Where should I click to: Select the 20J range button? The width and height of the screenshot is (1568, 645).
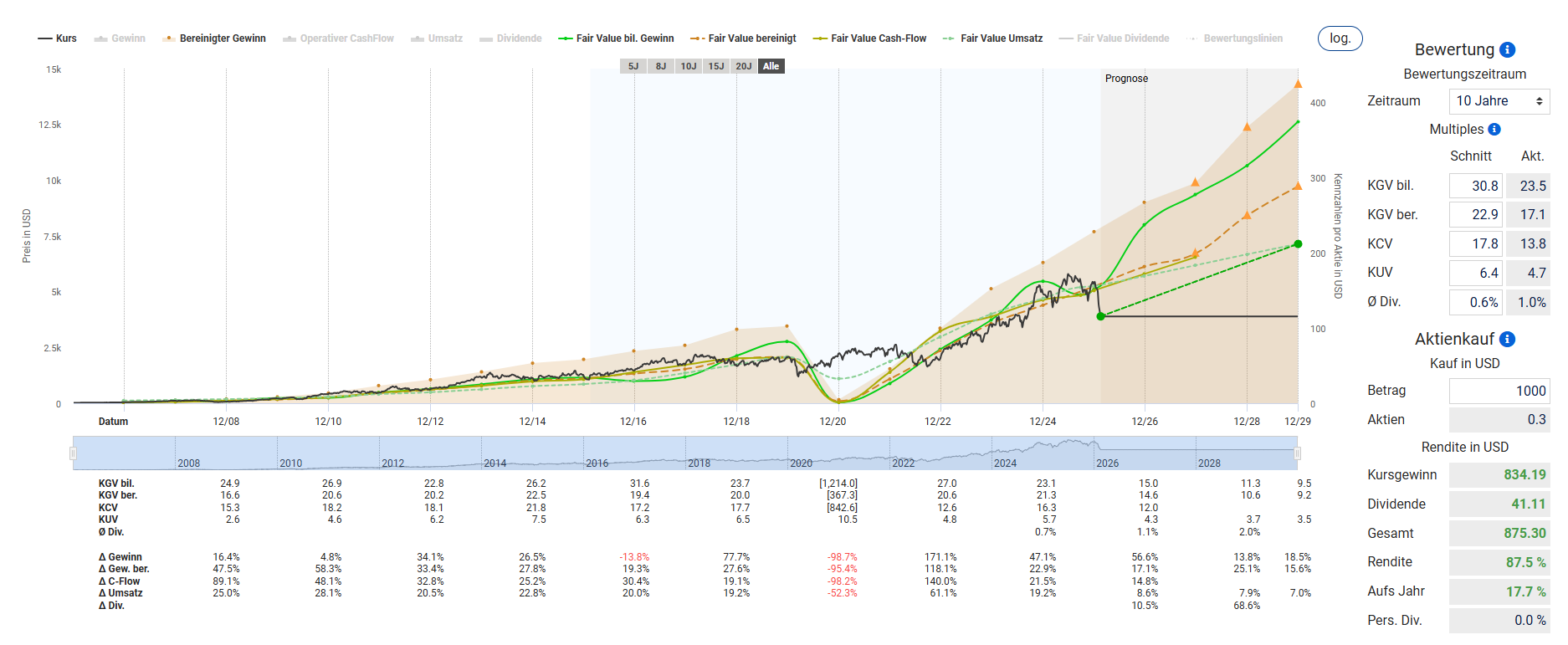[x=743, y=66]
